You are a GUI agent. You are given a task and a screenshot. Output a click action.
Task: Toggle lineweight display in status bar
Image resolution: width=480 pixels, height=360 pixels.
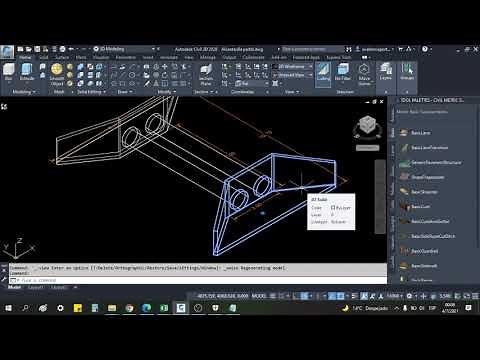tap(354, 296)
